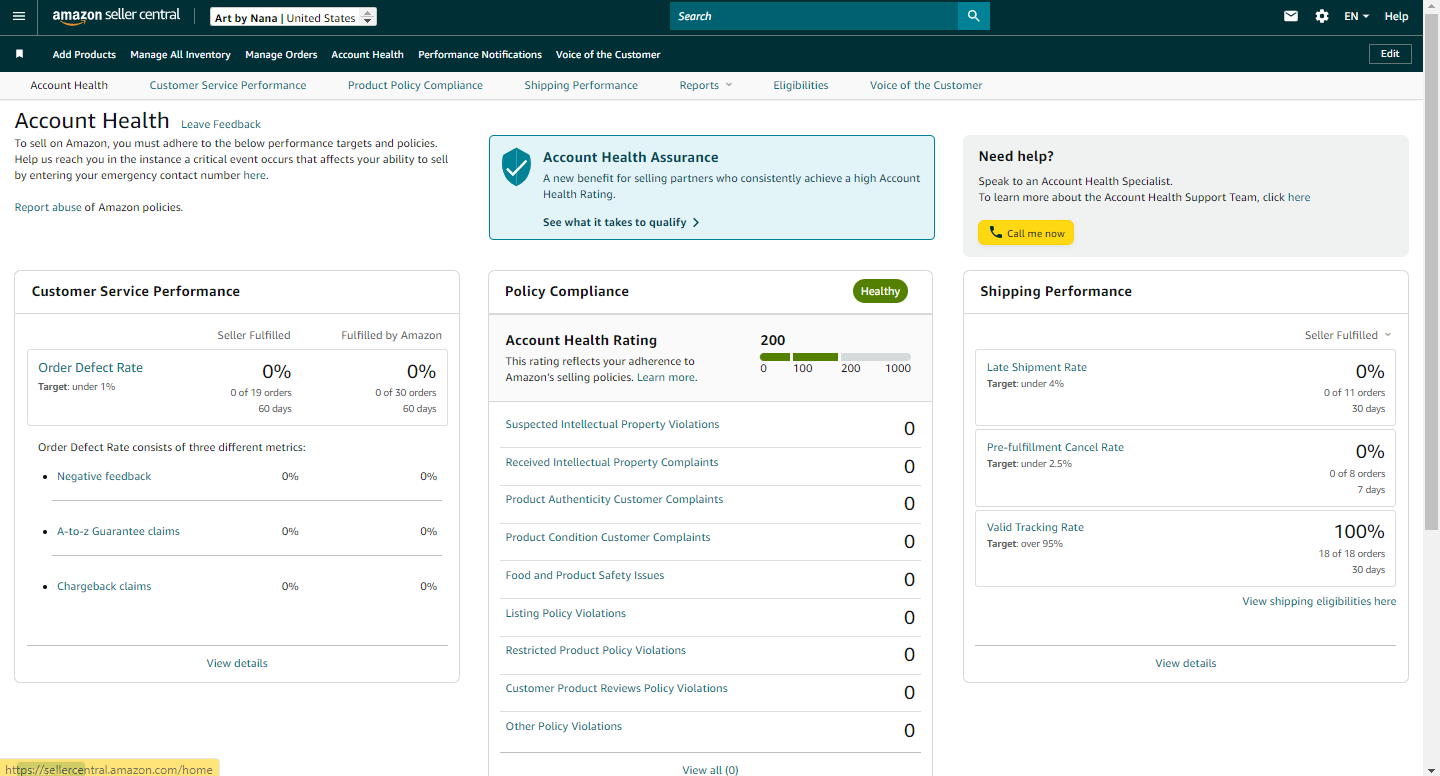Image resolution: width=1440 pixels, height=776 pixels.
Task: Select the Account Health tab
Action: 69,85
